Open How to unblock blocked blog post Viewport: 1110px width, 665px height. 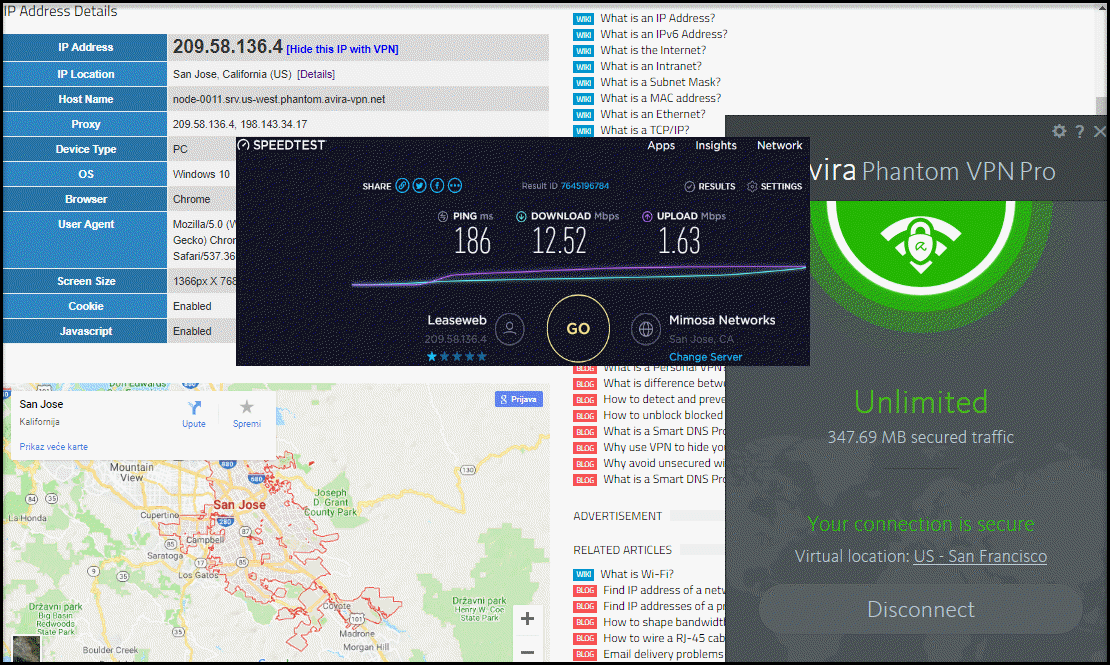(663, 415)
